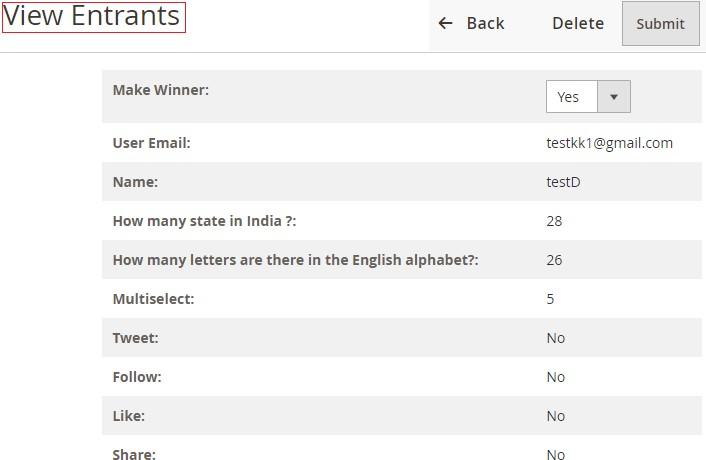The width and height of the screenshot is (706, 460).
Task: Click the Delete button
Action: (578, 23)
